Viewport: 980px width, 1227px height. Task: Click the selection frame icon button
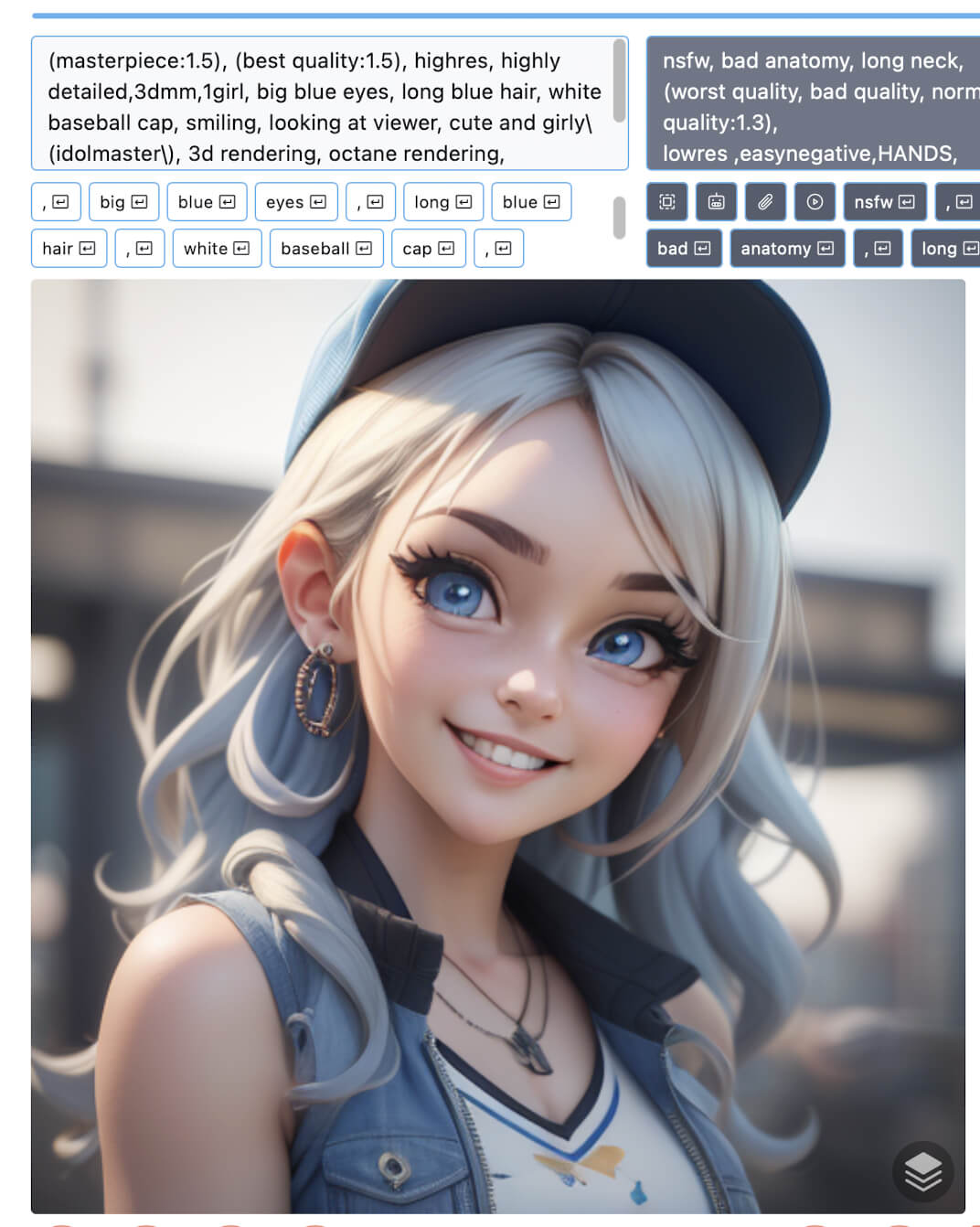pyautogui.click(x=667, y=202)
